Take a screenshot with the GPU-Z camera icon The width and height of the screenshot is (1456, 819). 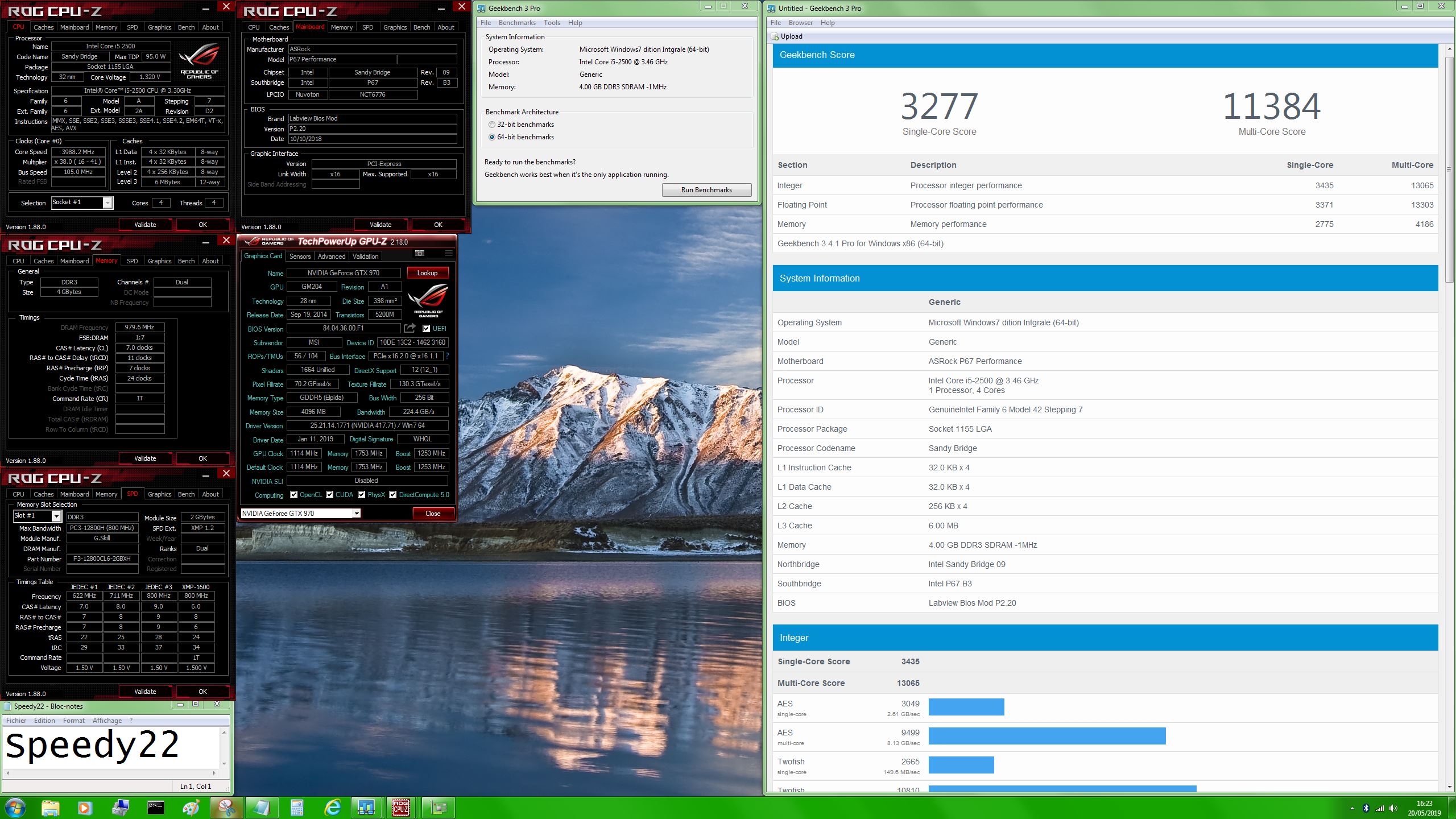(420, 254)
